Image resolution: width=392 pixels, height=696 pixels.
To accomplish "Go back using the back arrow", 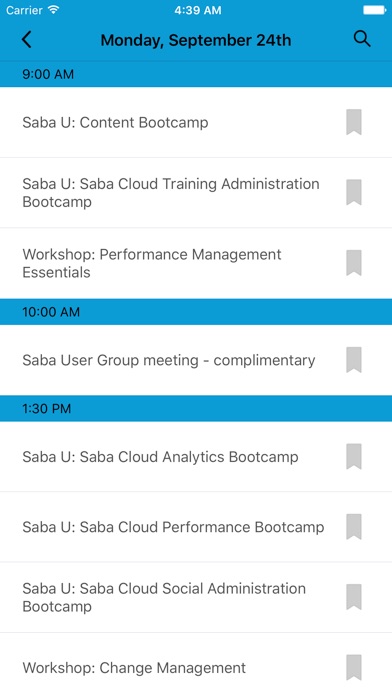I will 27,40.
